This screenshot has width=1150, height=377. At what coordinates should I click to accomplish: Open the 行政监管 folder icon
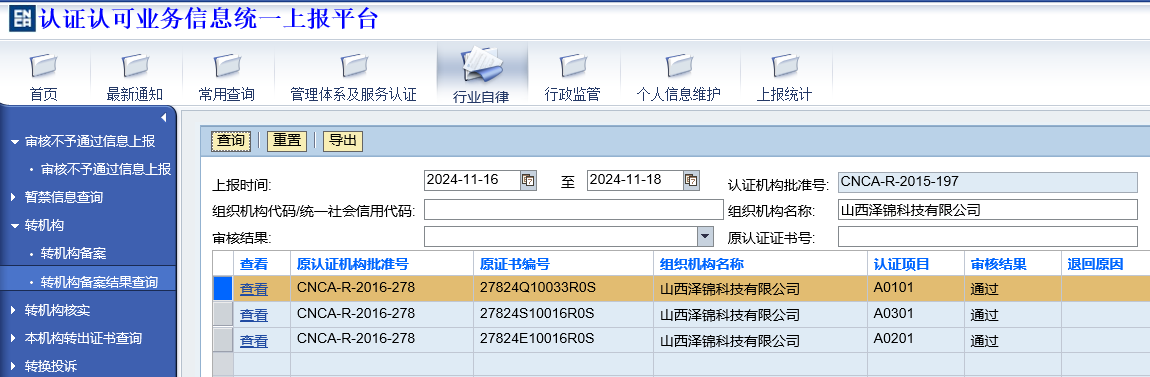[573, 66]
